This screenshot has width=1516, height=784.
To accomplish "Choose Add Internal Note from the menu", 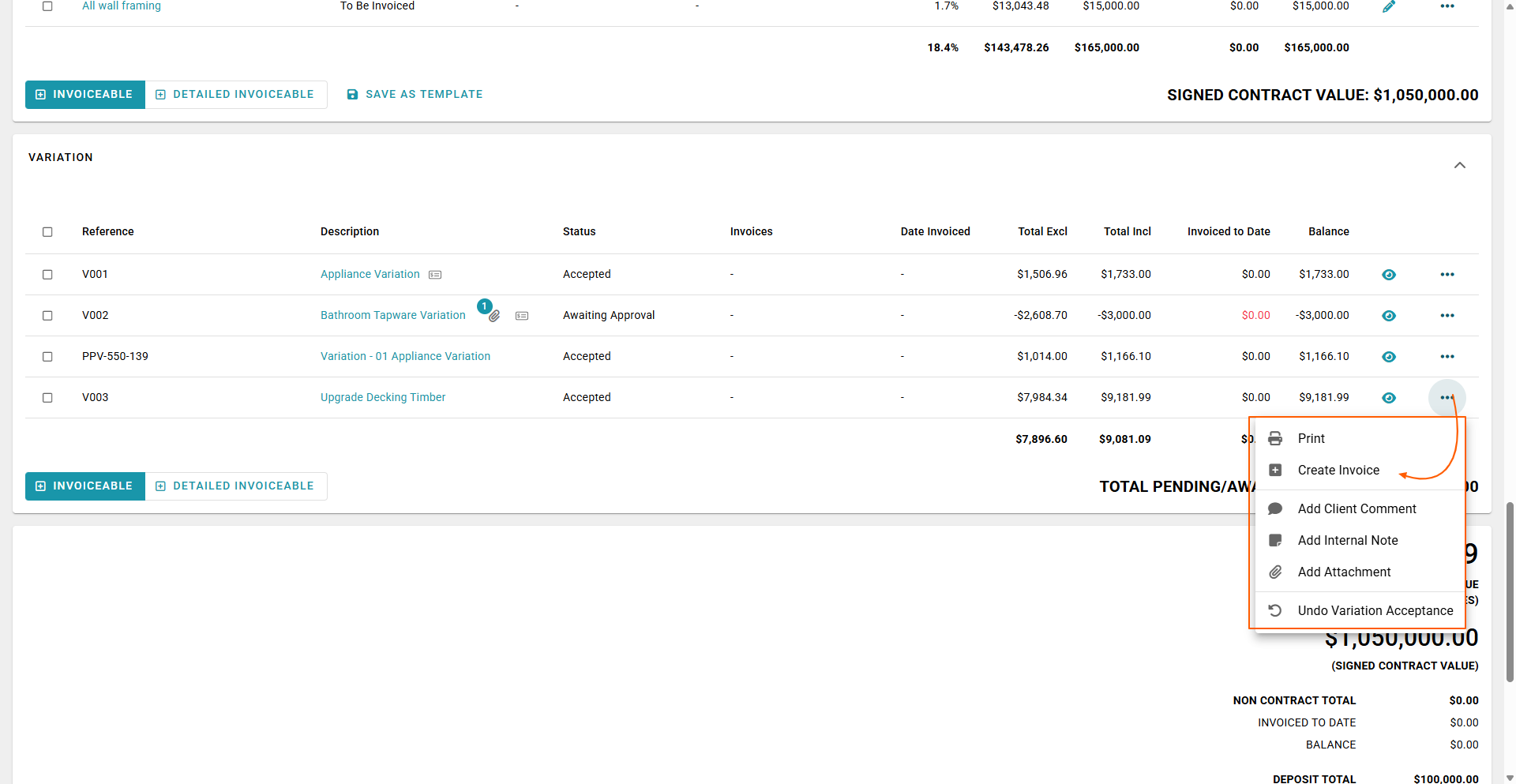I will [x=1360, y=540].
